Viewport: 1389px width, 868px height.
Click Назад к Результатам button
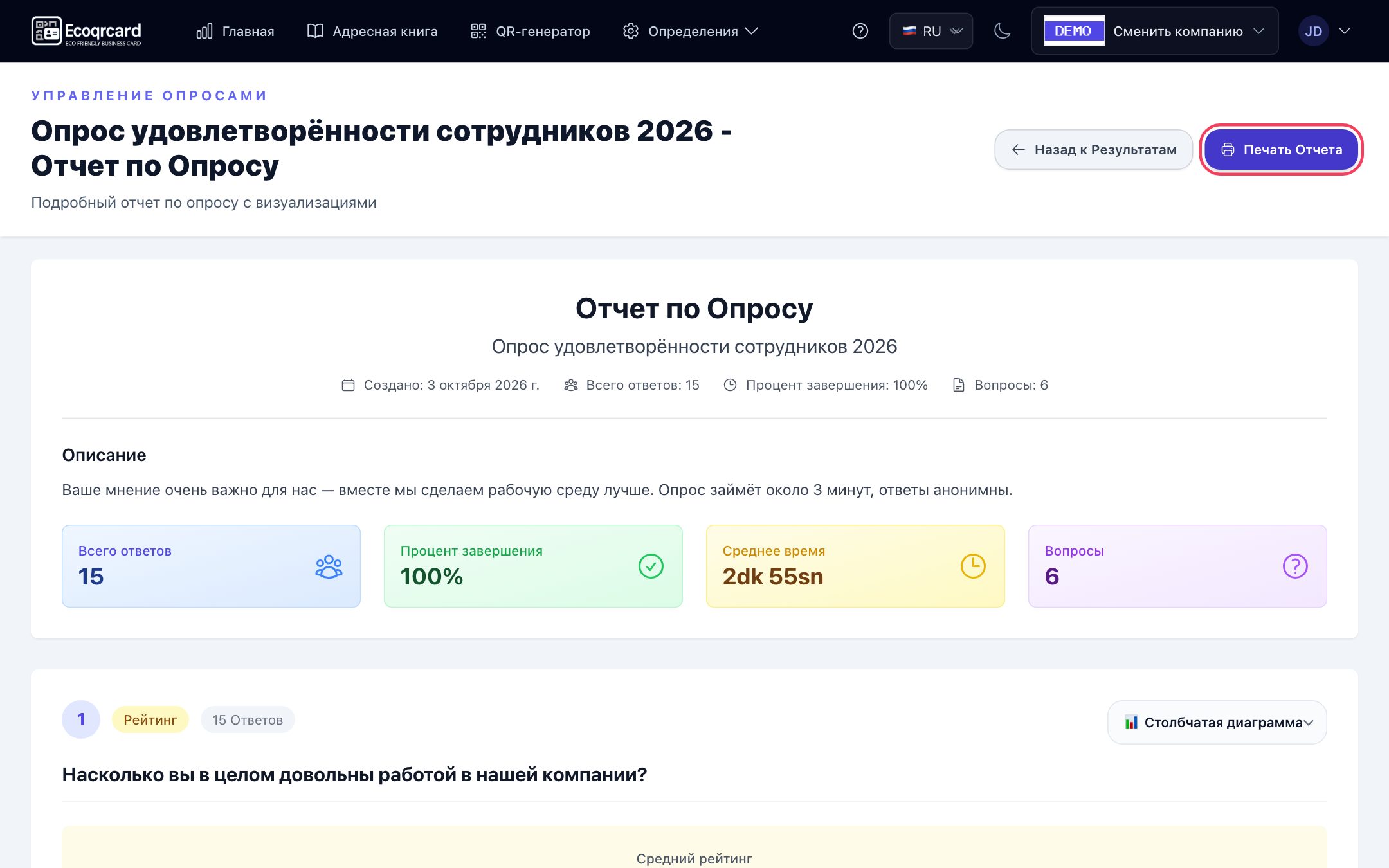1093,150
